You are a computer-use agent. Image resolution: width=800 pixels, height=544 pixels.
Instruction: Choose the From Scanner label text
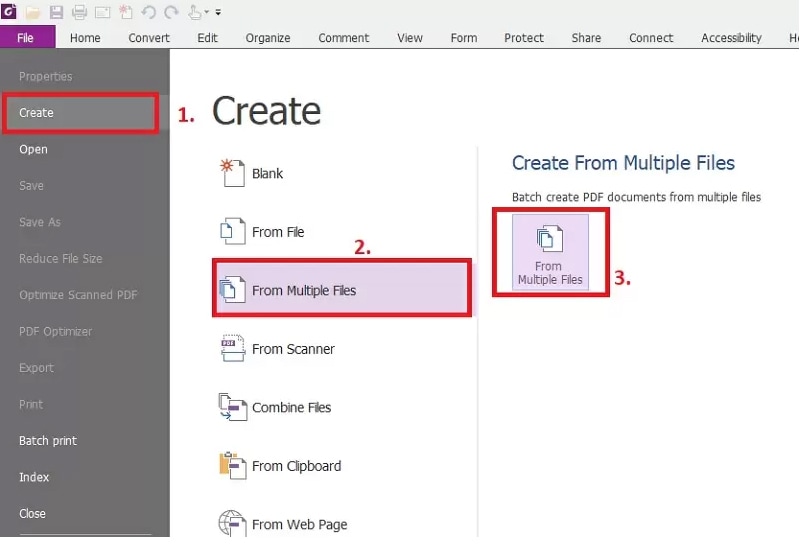click(x=293, y=349)
